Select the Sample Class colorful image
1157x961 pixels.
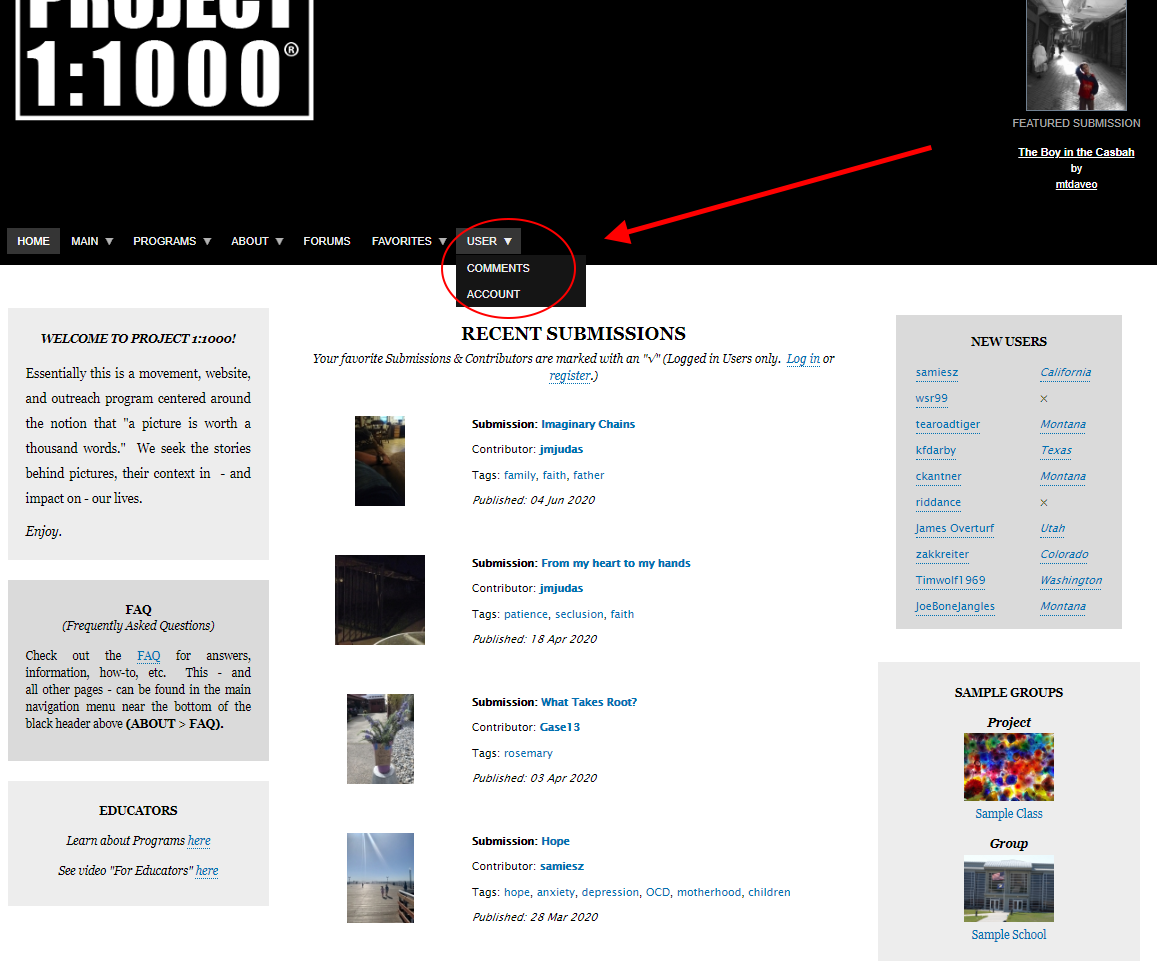pyautogui.click(x=1008, y=767)
